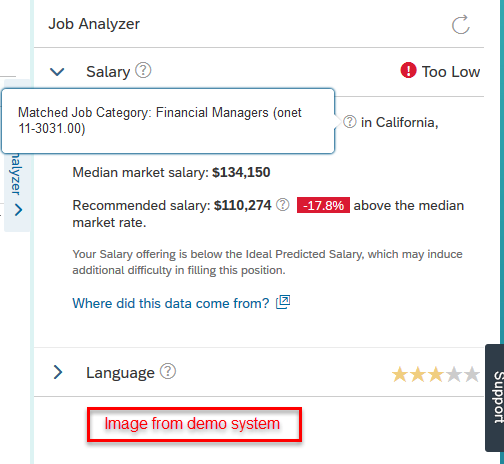Click the Matched Job Category tooltip
This screenshot has width=504, height=464.
coord(168,121)
